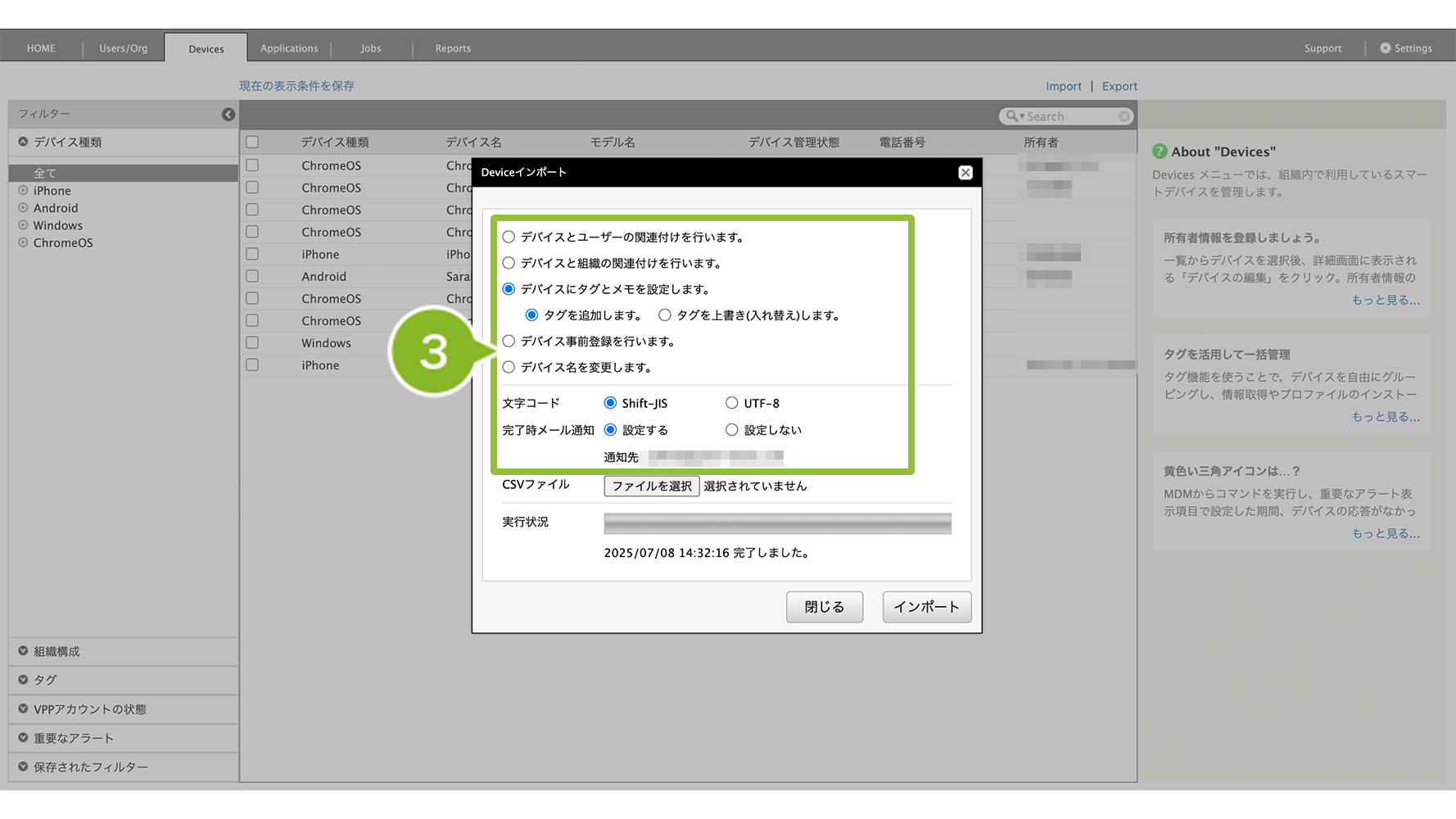Select the ChromeOS device type filter
1456x819 pixels.
[x=62, y=243]
